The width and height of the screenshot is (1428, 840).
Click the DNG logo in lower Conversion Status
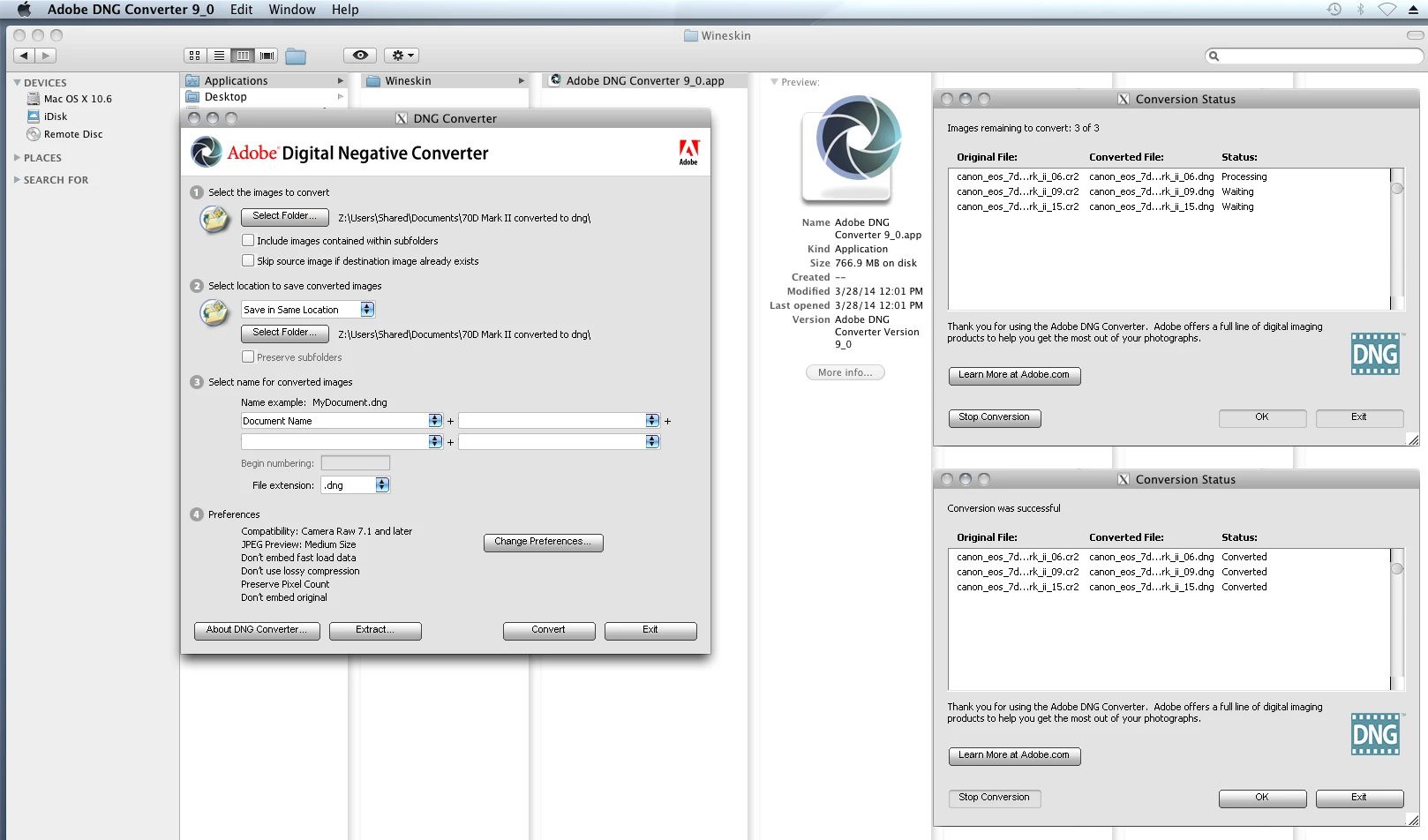point(1375,734)
